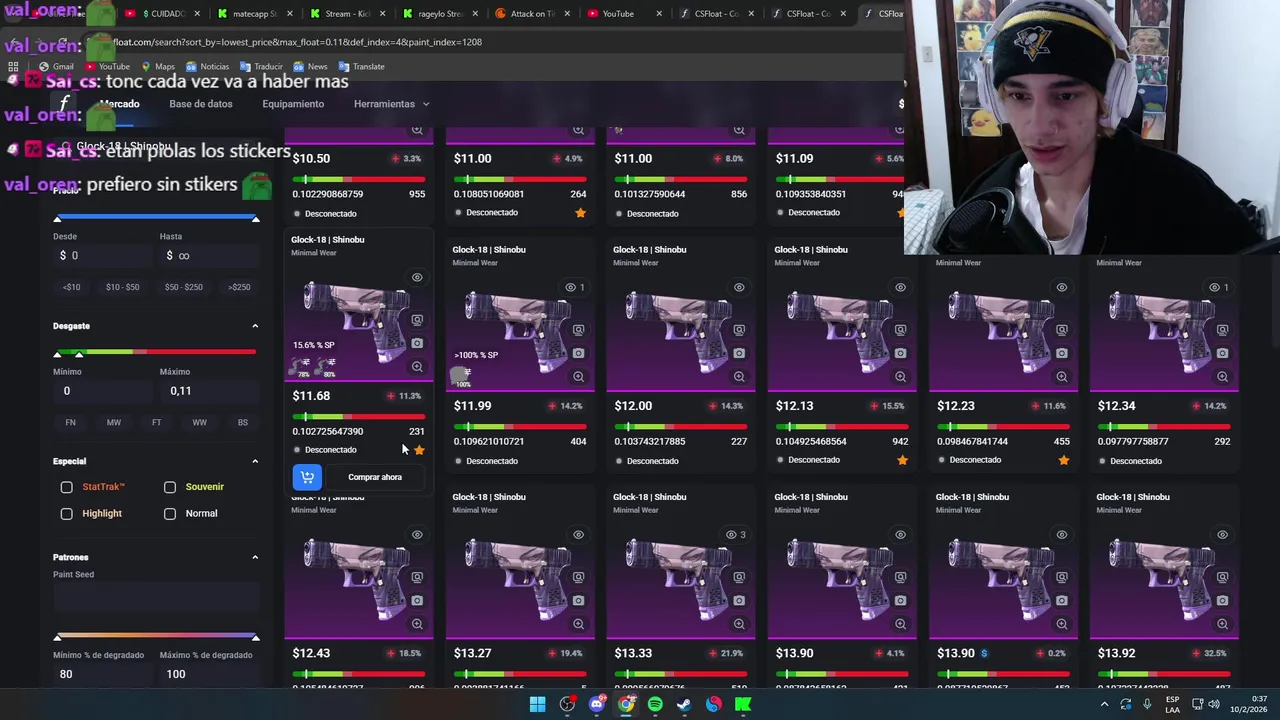Check the Normal filter checkbox
The image size is (1280, 720).
[x=170, y=514]
